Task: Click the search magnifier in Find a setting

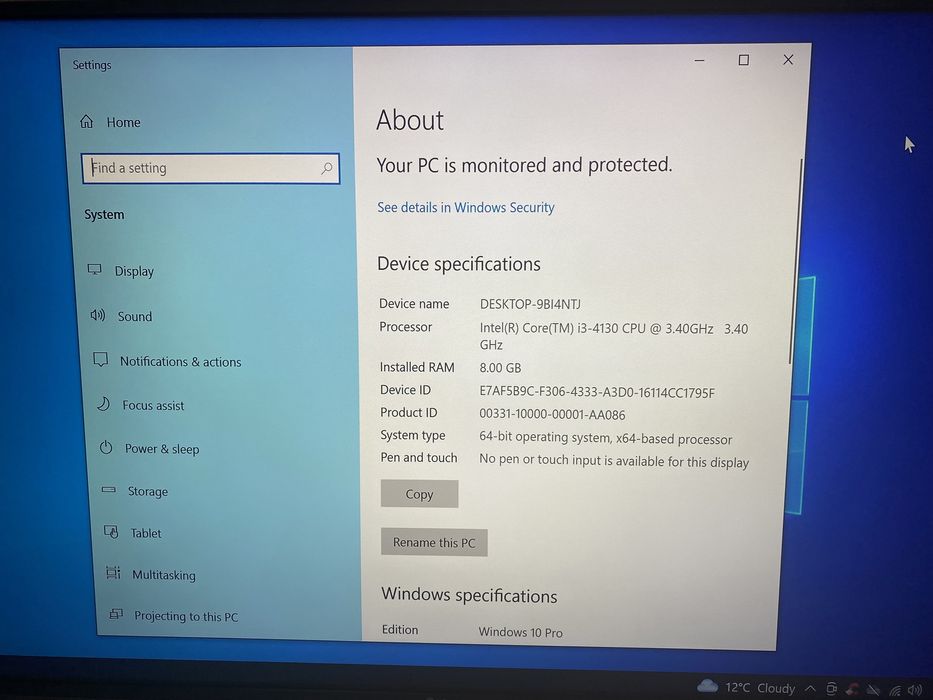Action: 327,168
